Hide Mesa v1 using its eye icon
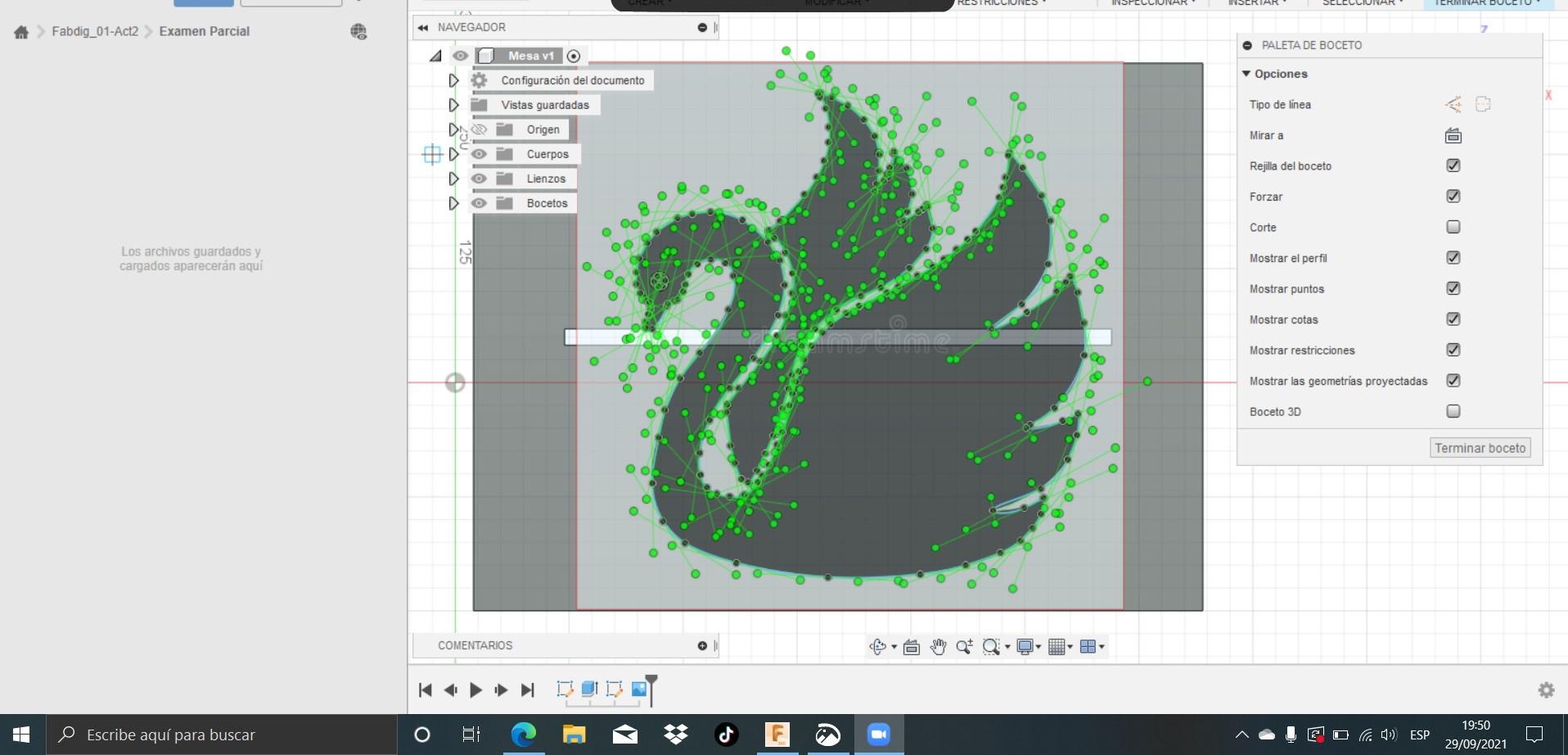This screenshot has width=1568, height=755. pos(460,56)
